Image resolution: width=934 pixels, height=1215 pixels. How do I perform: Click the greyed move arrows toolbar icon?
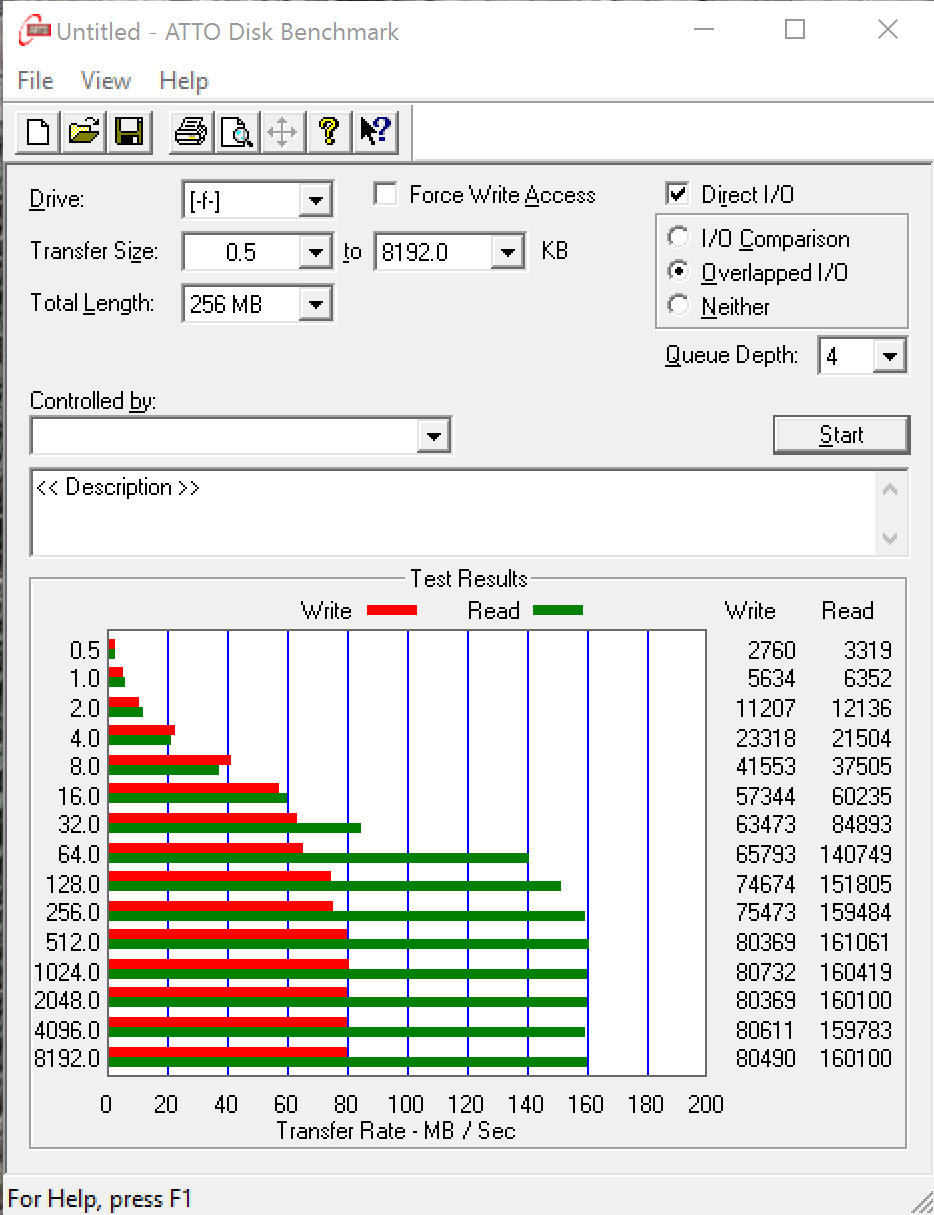click(283, 131)
